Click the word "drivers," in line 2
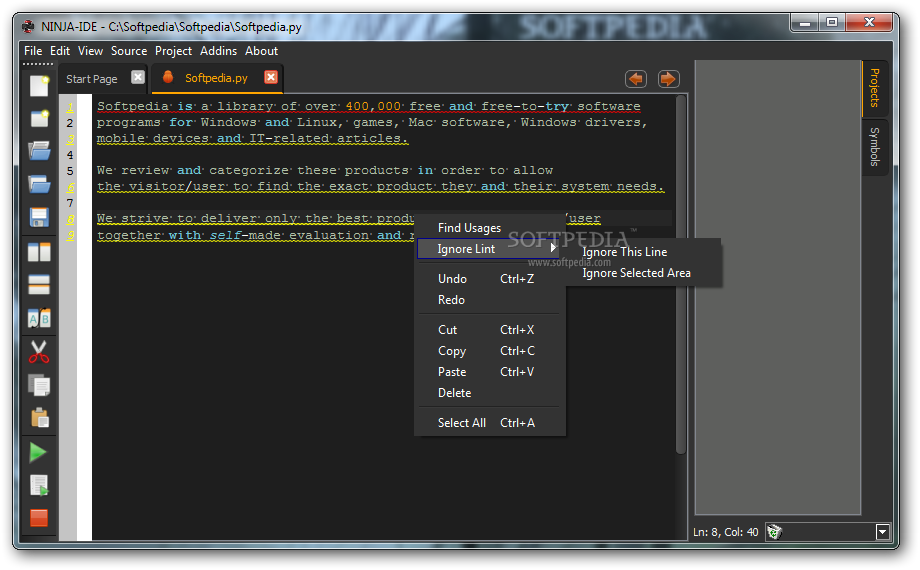The image size is (920, 570). (616, 122)
